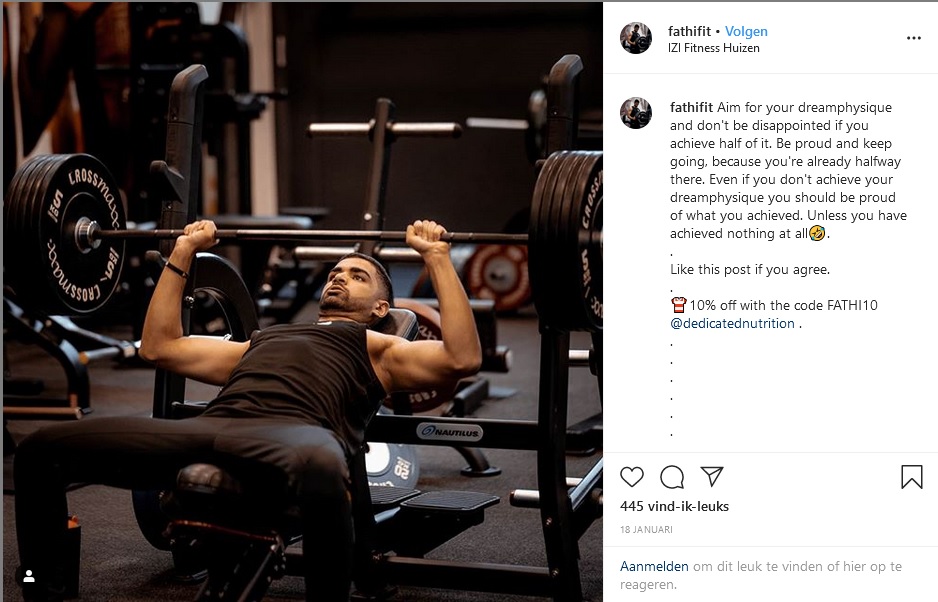Image resolution: width=938 pixels, height=602 pixels.
Task: Click fathifit avatar beside the caption
Action: 636,113
